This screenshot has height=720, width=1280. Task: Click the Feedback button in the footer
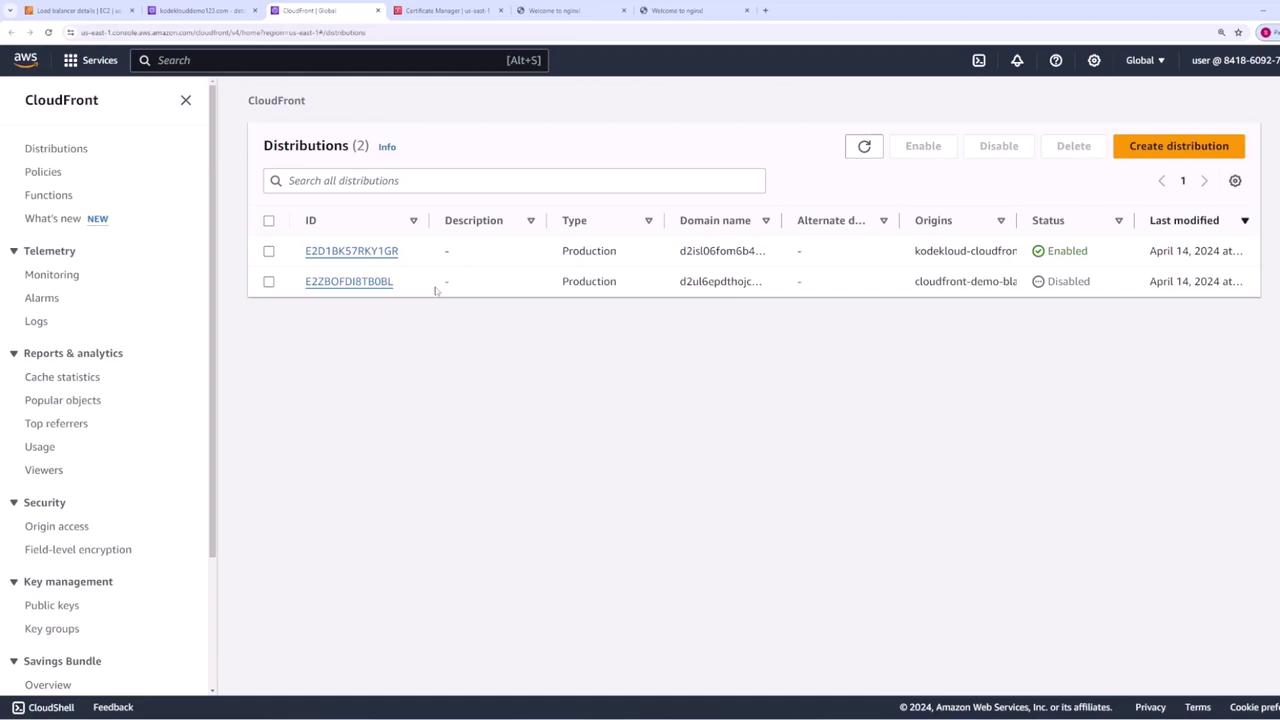coord(113,707)
